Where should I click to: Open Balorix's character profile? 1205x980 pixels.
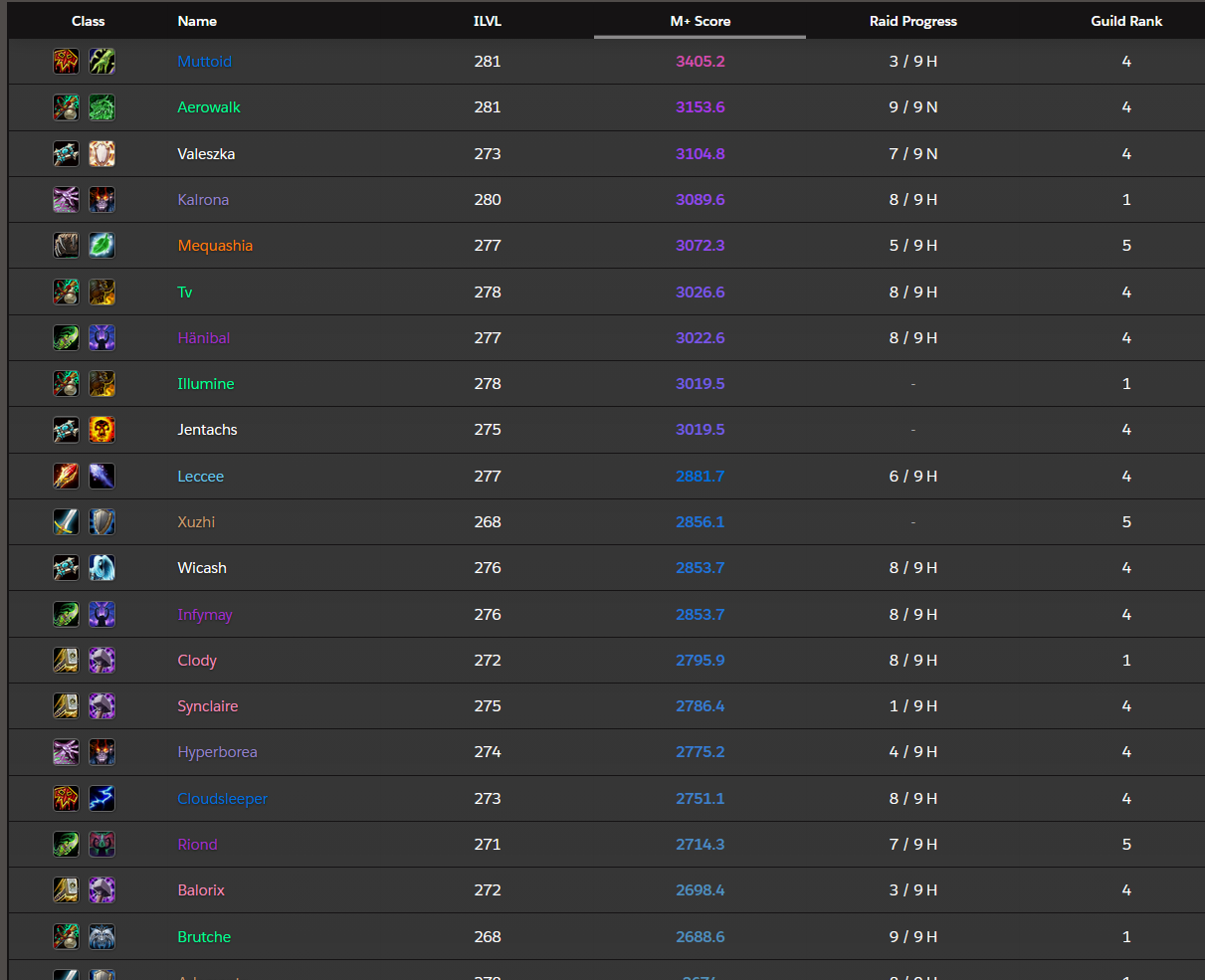tap(201, 890)
